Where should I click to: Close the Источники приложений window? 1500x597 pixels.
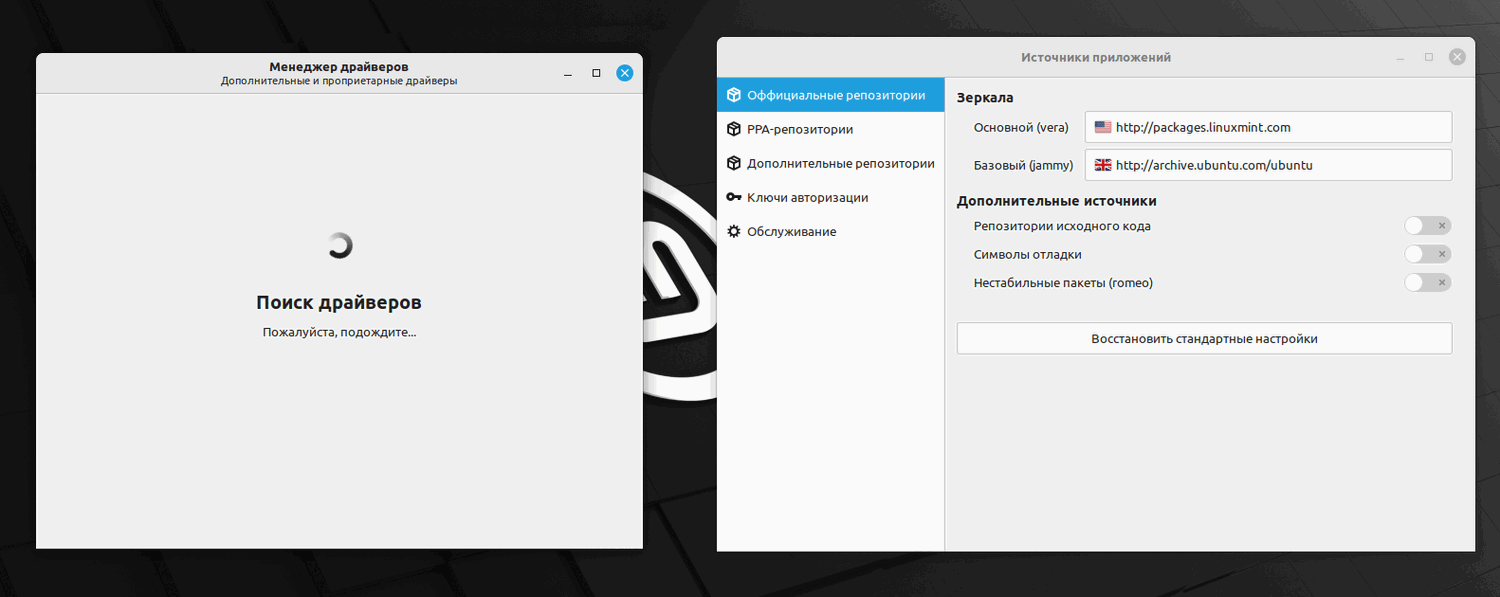(x=1458, y=57)
